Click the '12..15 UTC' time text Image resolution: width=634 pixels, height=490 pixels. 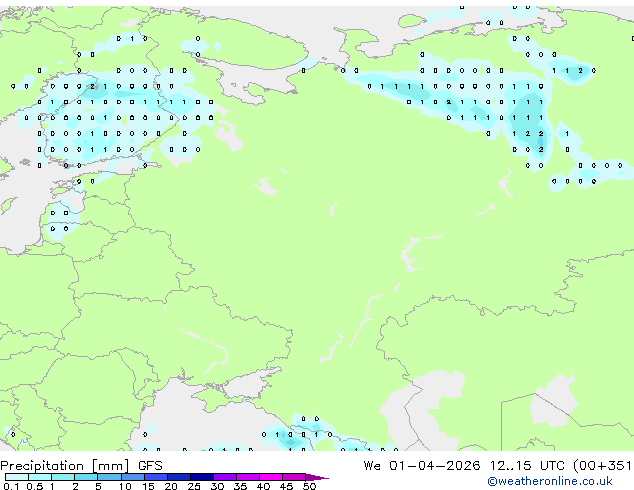tap(527, 466)
